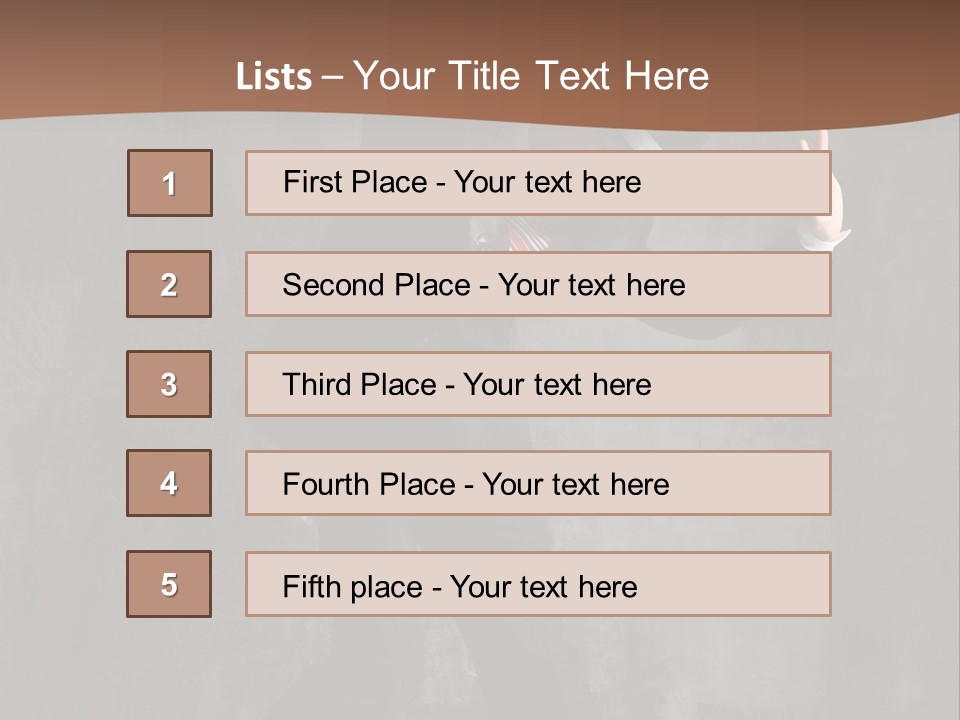The height and width of the screenshot is (720, 960).
Task: Click the words Your Title Text Here
Action: click(531, 76)
